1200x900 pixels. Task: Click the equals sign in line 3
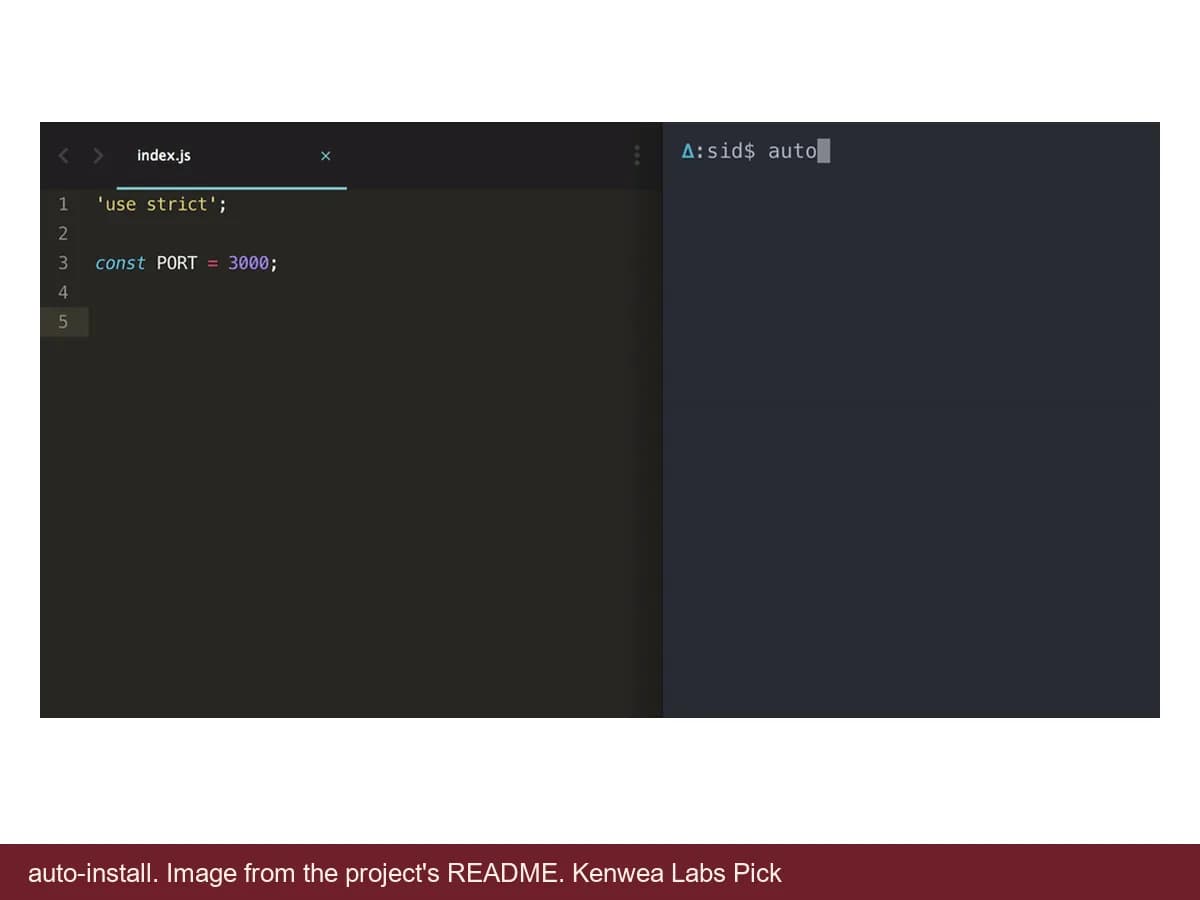[x=213, y=263]
